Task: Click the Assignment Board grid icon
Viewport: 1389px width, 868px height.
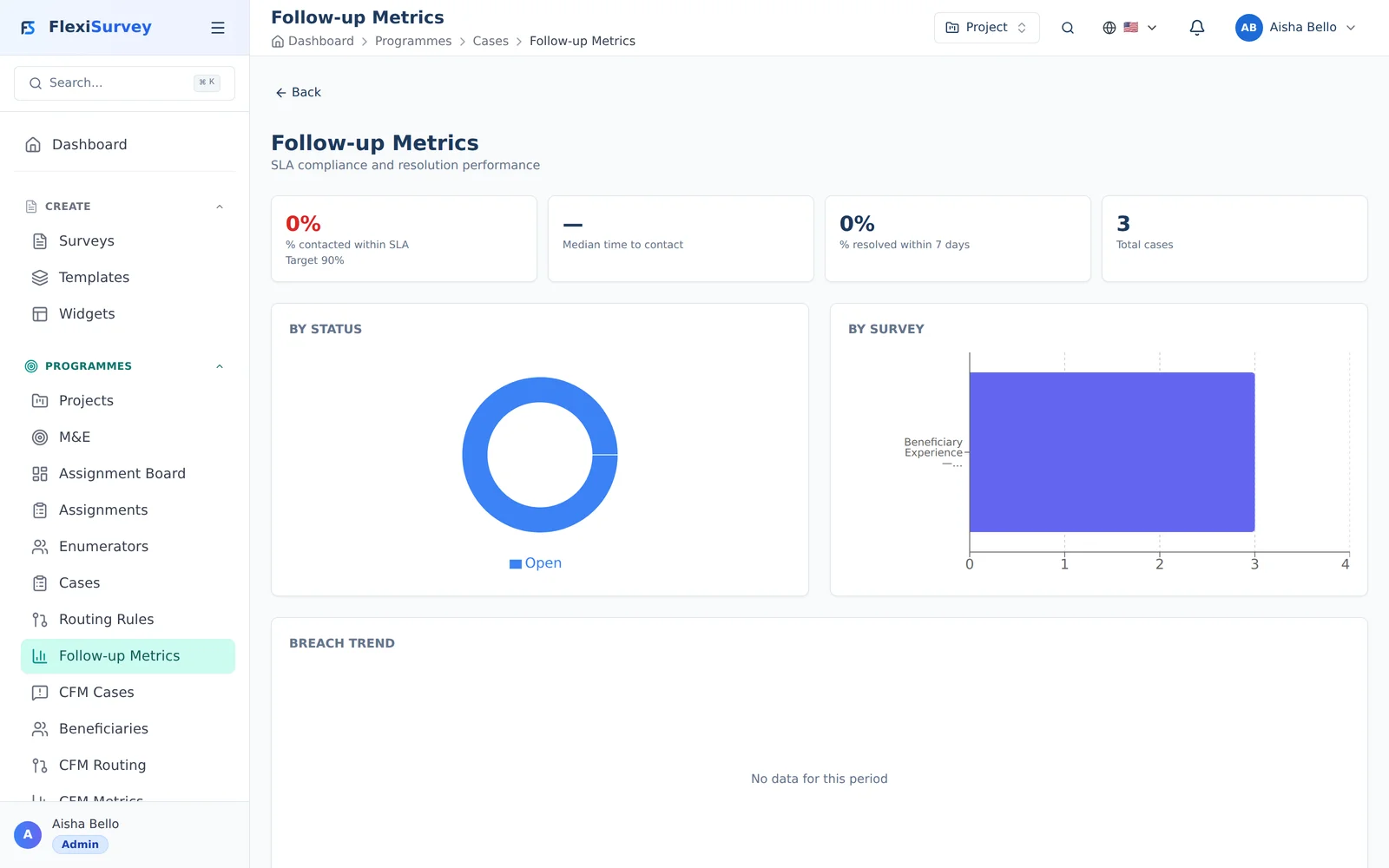Action: tap(40, 474)
